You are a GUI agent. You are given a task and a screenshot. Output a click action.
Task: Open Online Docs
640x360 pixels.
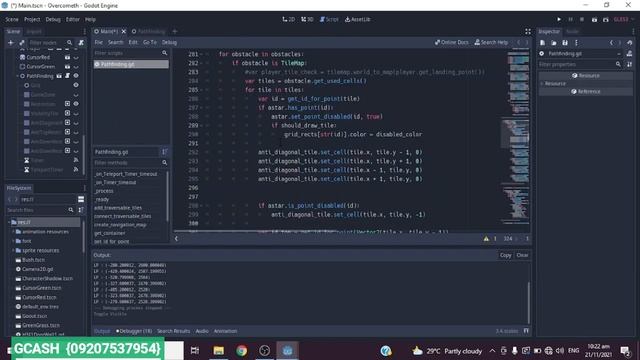(x=451, y=42)
